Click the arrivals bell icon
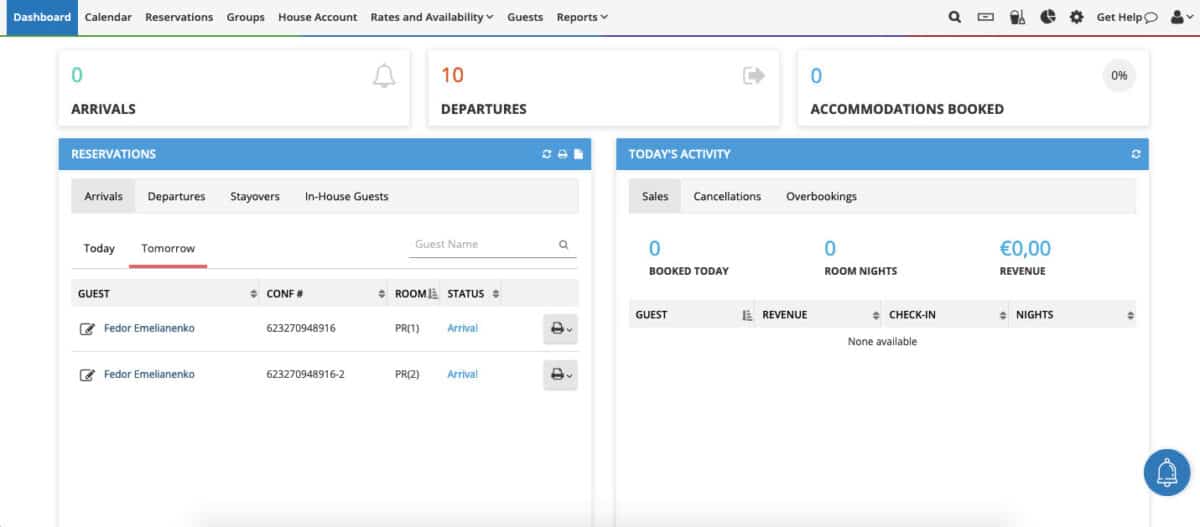 pos(384,75)
